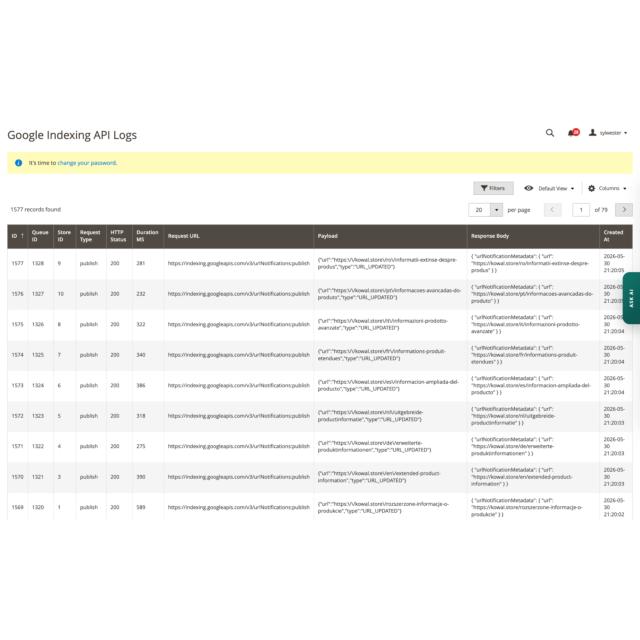Select ID cell 1569
The image size is (640, 640).
tap(18, 507)
